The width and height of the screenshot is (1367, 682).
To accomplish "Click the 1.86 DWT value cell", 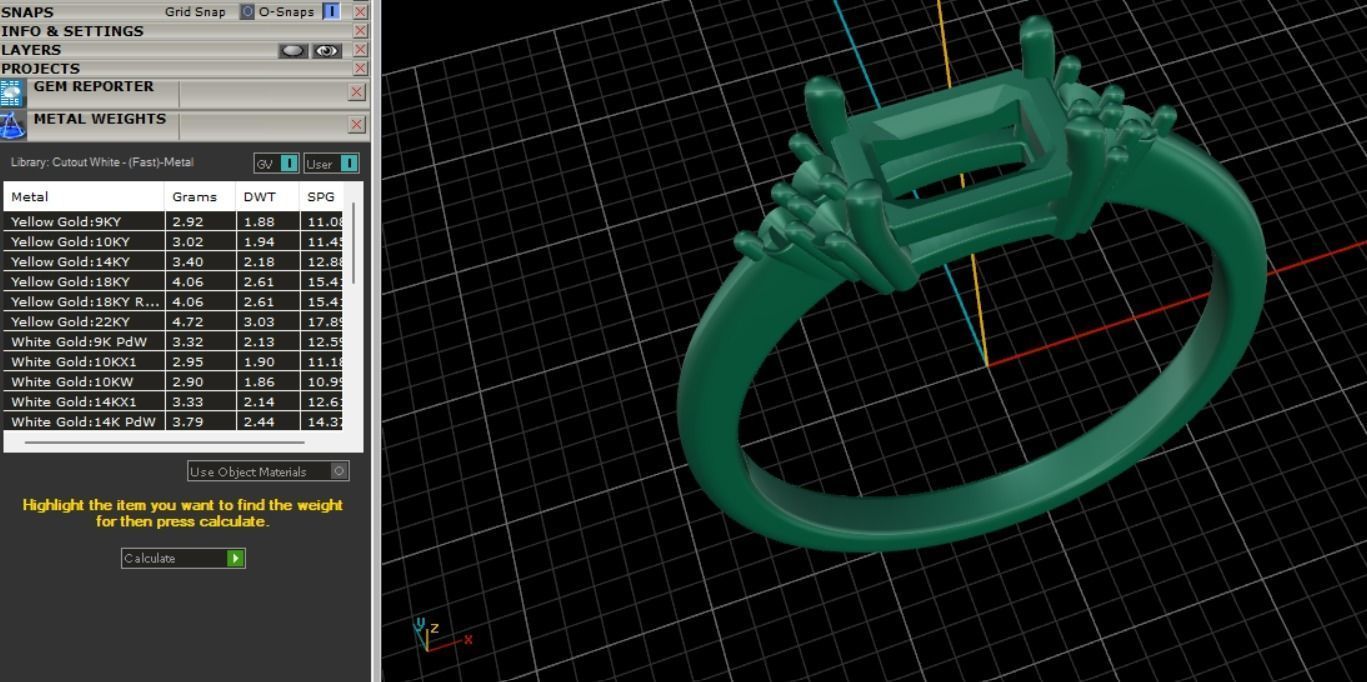I will 267,381.
